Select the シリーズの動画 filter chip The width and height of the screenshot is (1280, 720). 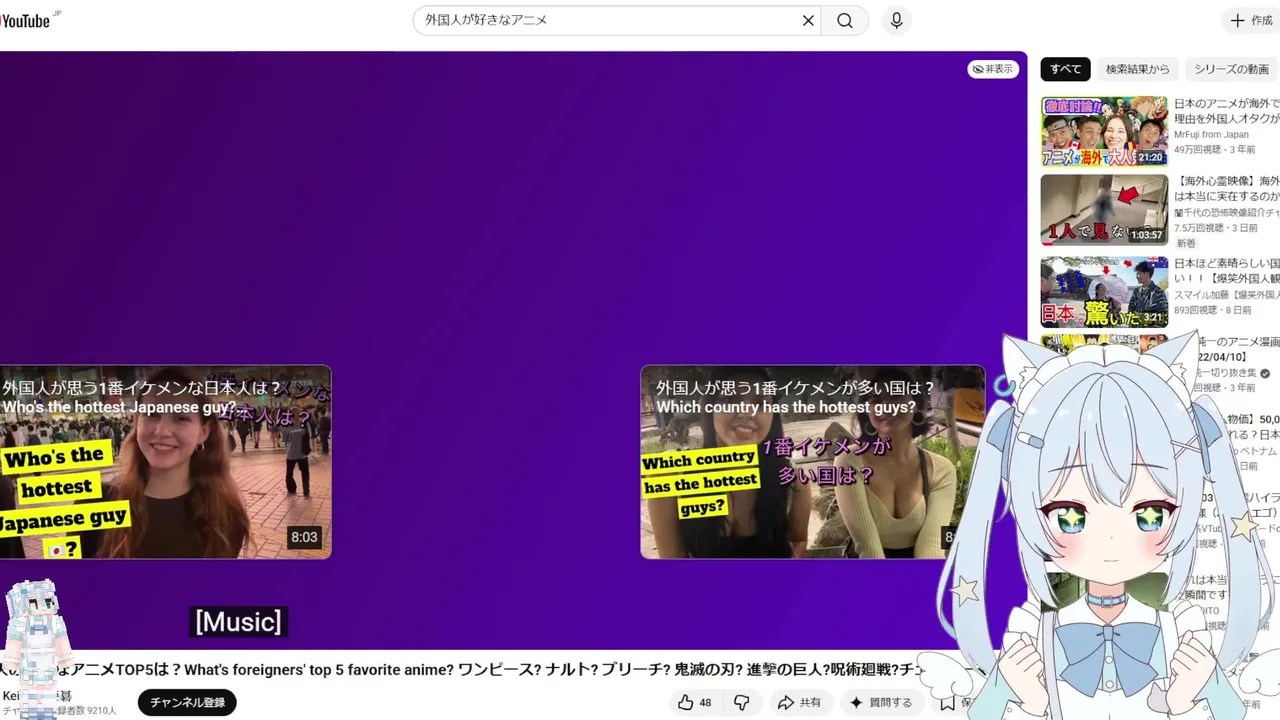click(x=1231, y=69)
